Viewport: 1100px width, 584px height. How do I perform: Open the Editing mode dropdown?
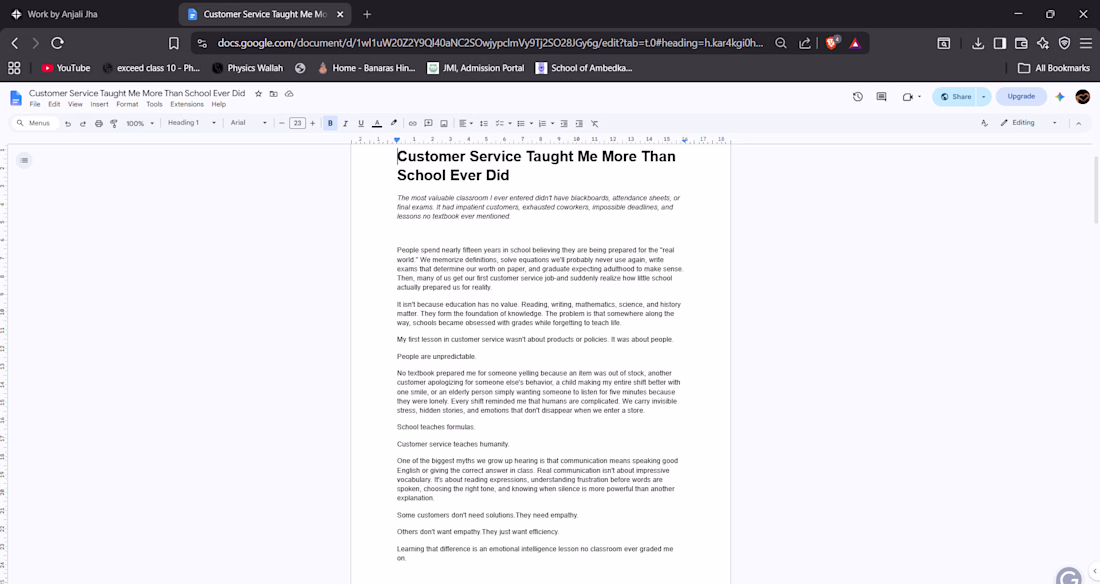click(1028, 123)
